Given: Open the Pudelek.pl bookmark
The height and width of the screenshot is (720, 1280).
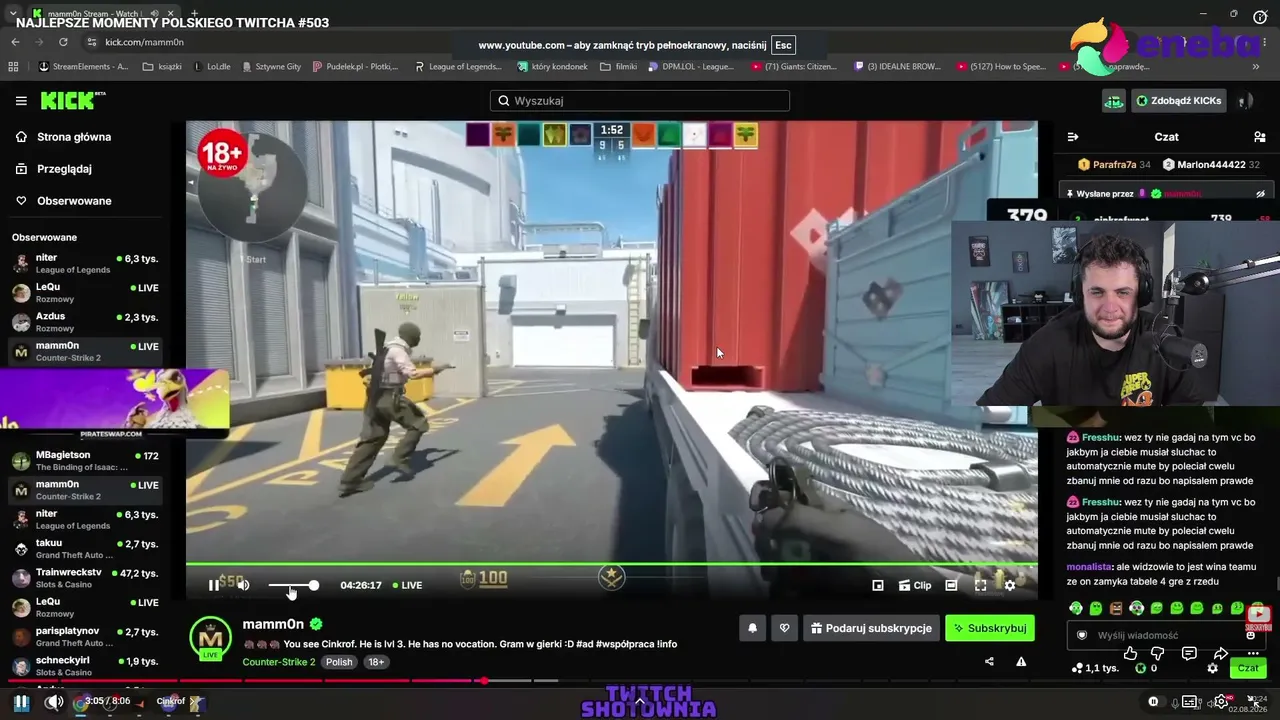Looking at the screenshot, I should 356,67.
